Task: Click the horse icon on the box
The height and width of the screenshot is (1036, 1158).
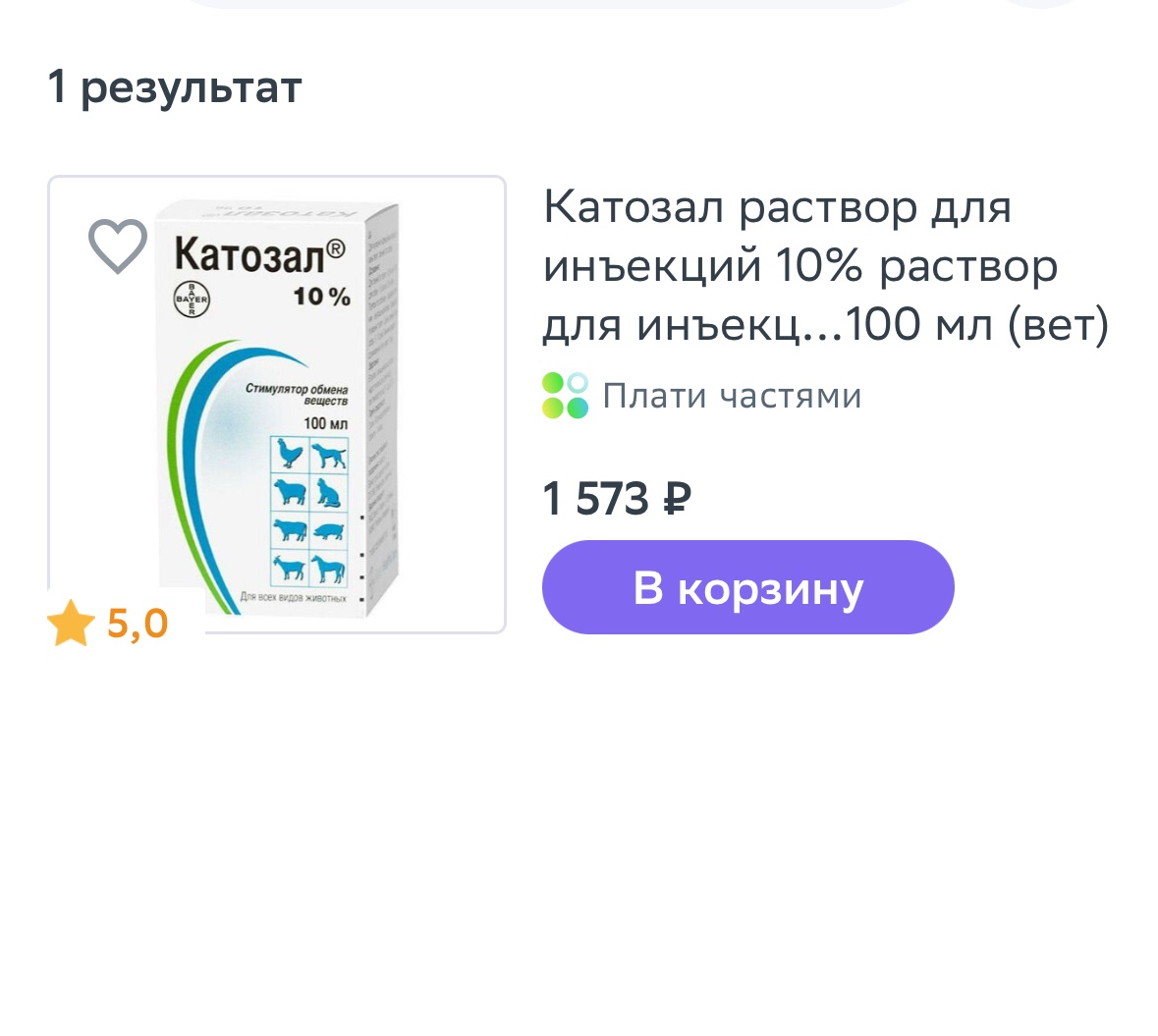Action: pyautogui.click(x=329, y=569)
